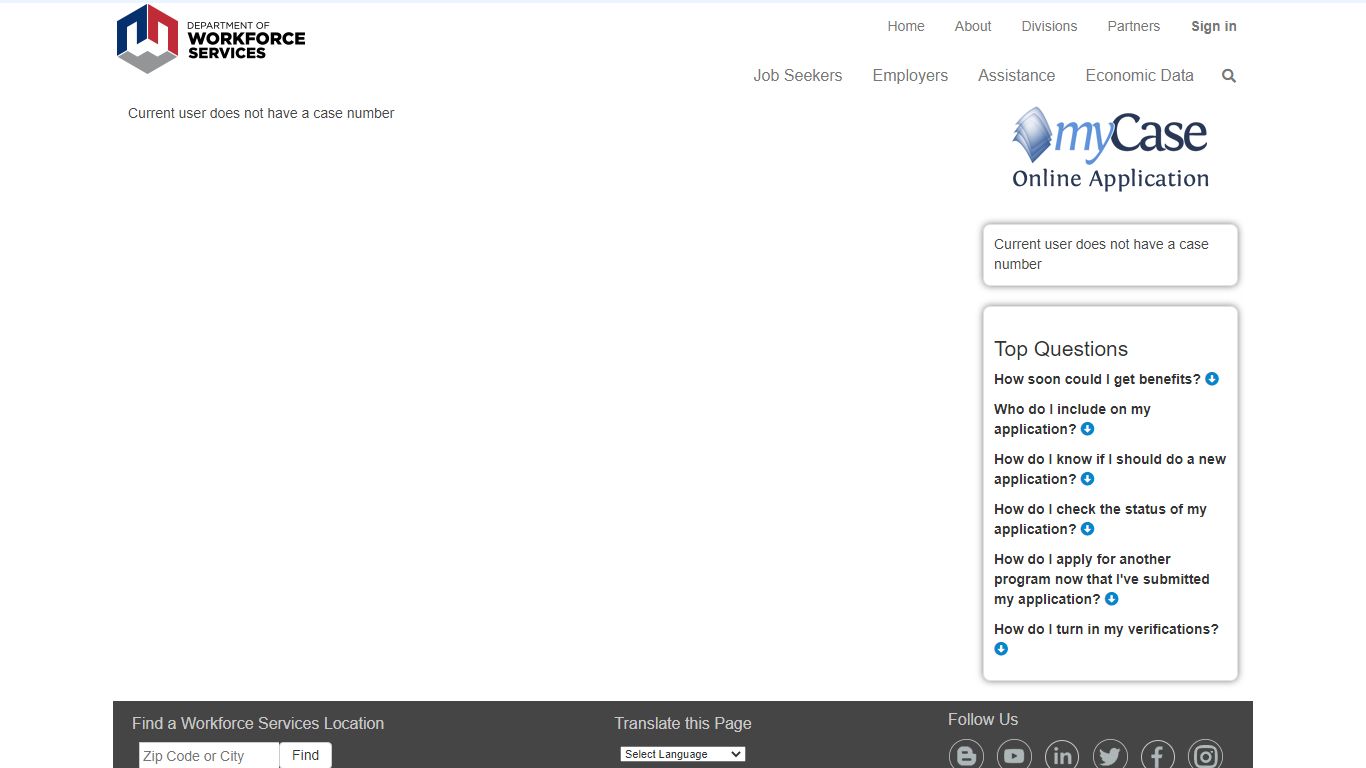
Task: Open the Select Language dropdown
Action: (683, 754)
